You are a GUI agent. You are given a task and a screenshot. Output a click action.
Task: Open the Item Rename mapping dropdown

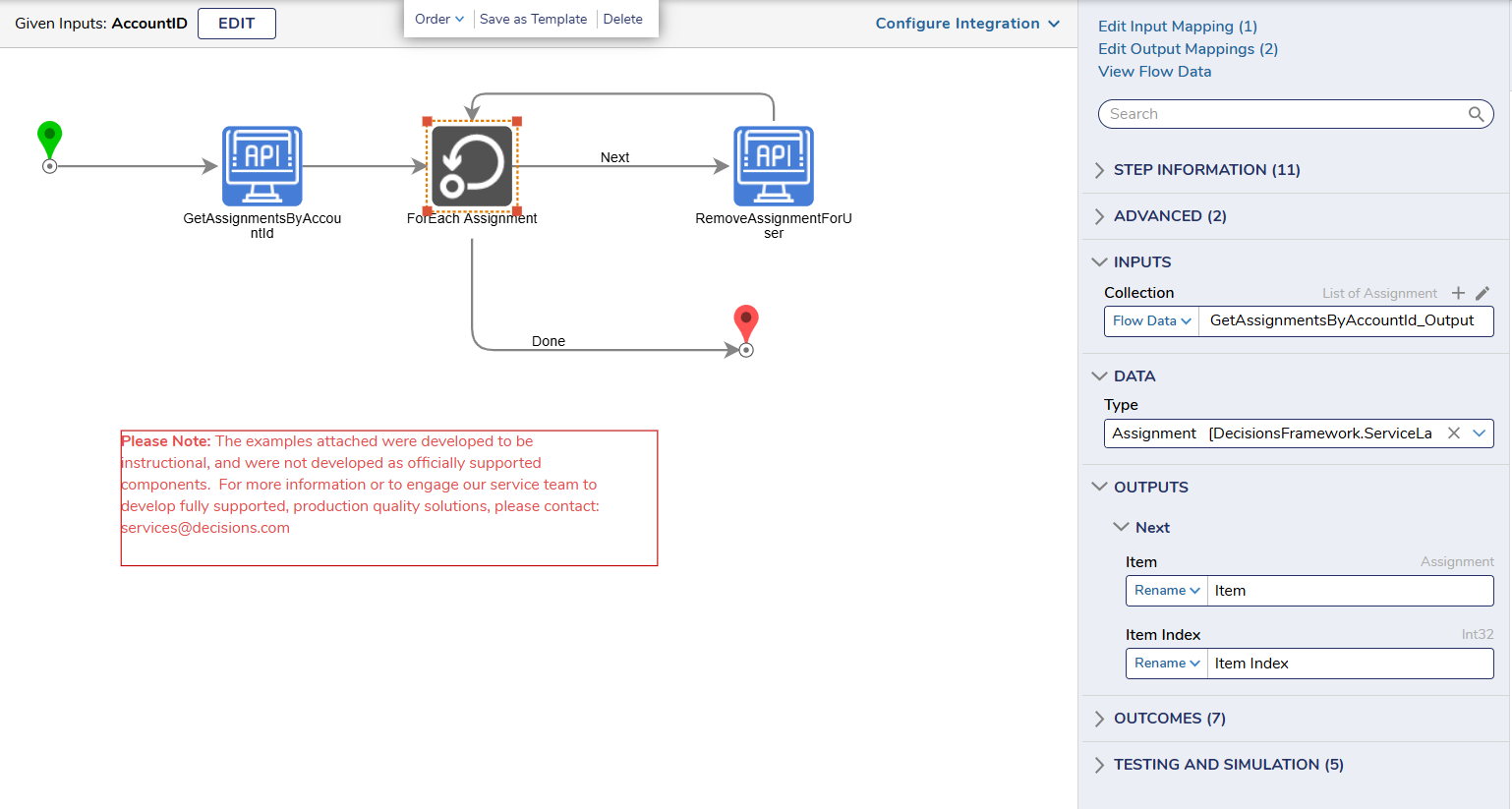tap(1167, 591)
